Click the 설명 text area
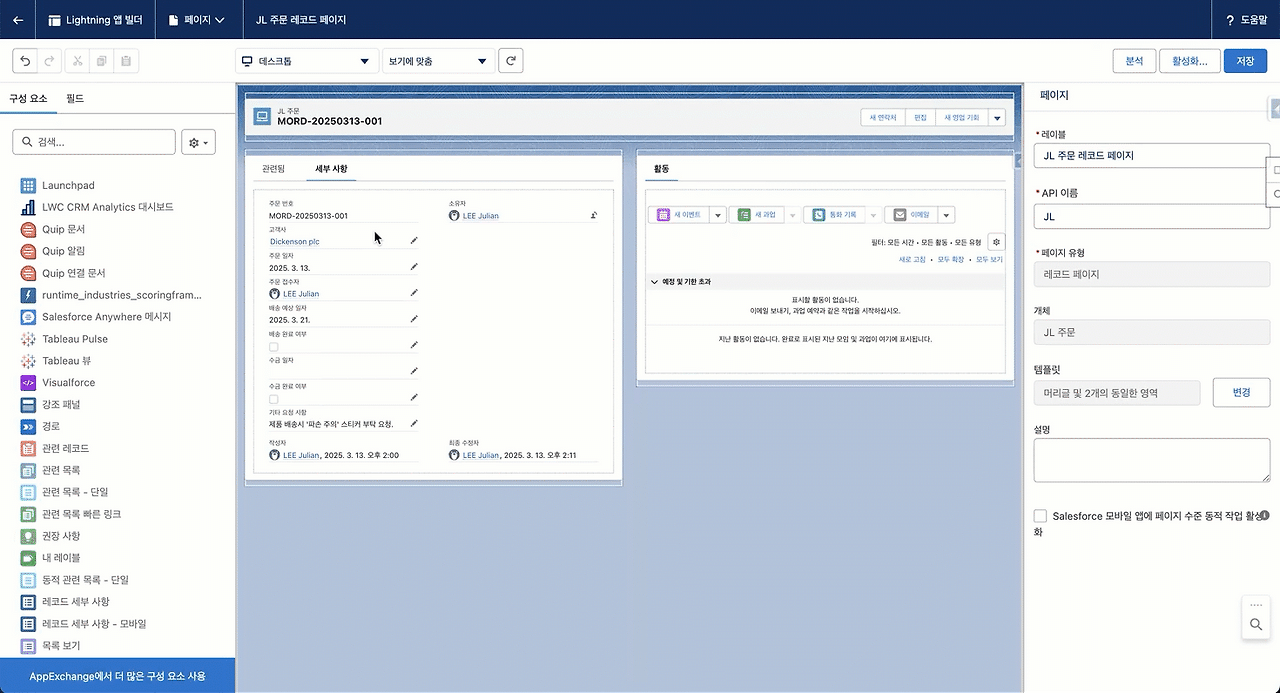This screenshot has width=1280, height=693. pos(1151,460)
